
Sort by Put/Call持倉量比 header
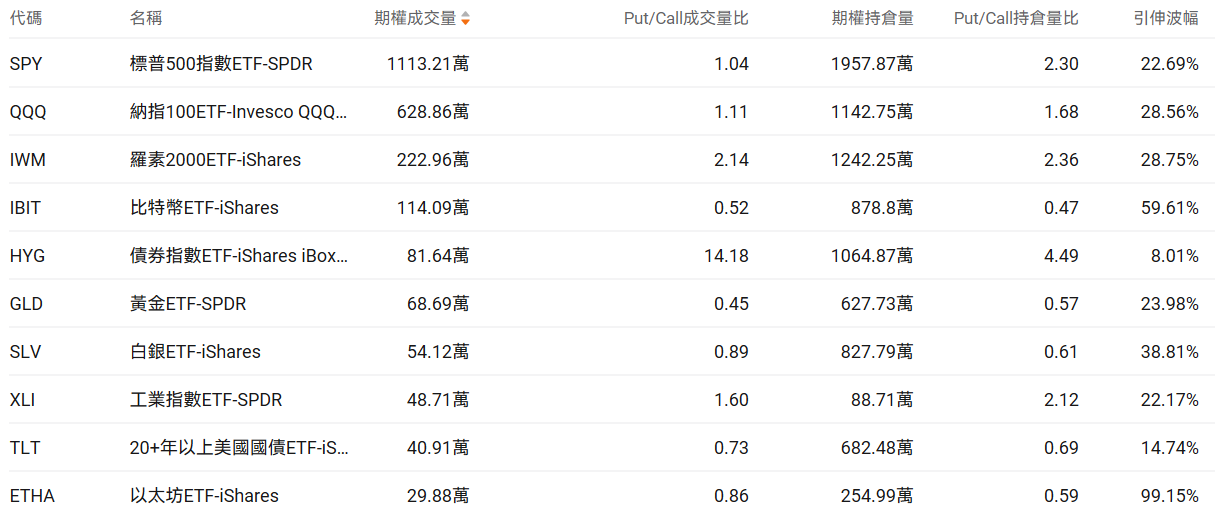[1016, 18]
